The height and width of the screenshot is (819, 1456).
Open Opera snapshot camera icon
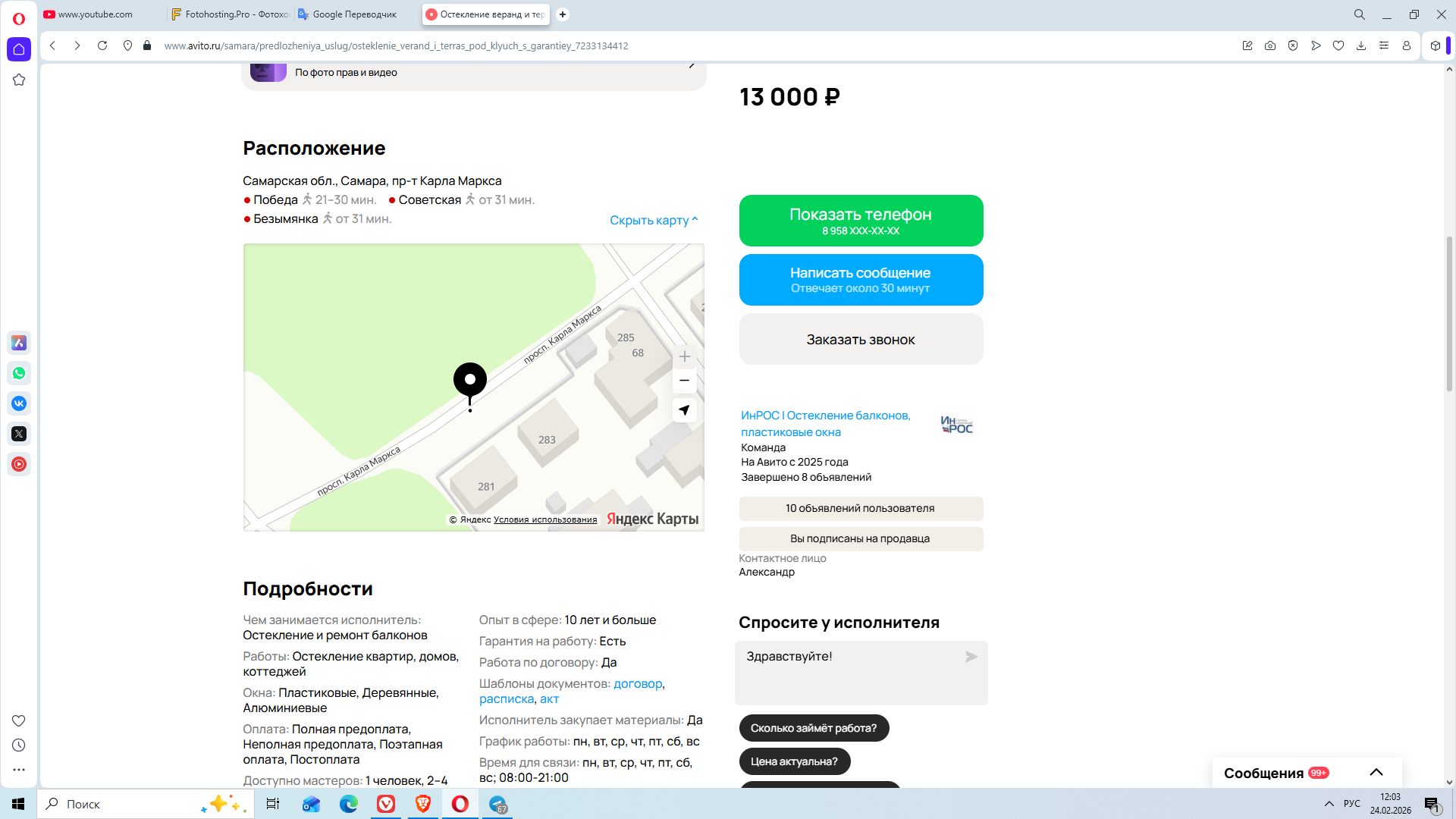[1270, 45]
